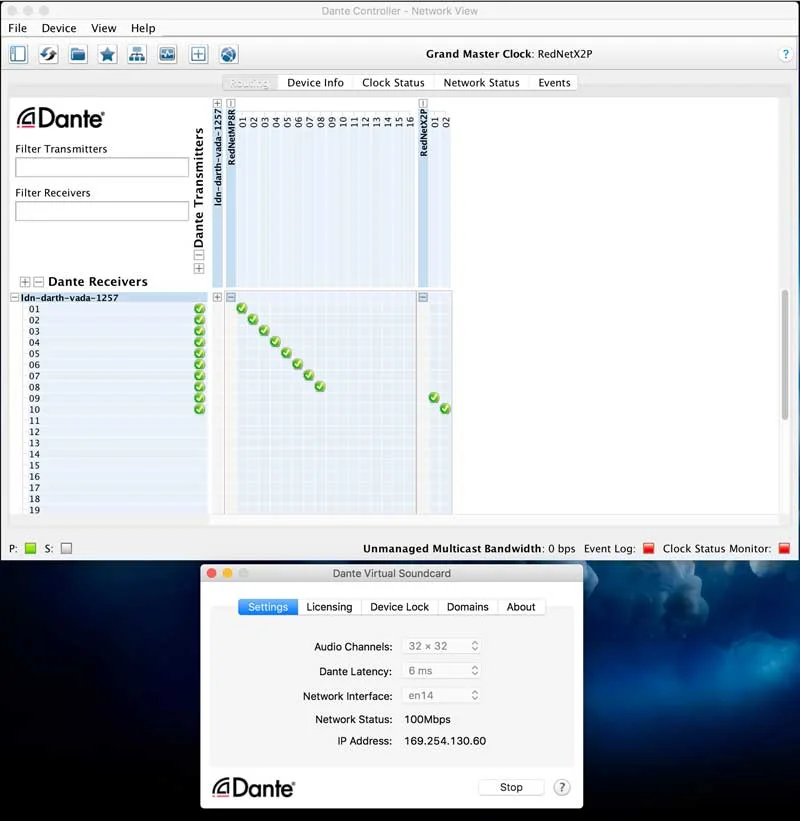Click the green P primary status indicator

point(30,548)
